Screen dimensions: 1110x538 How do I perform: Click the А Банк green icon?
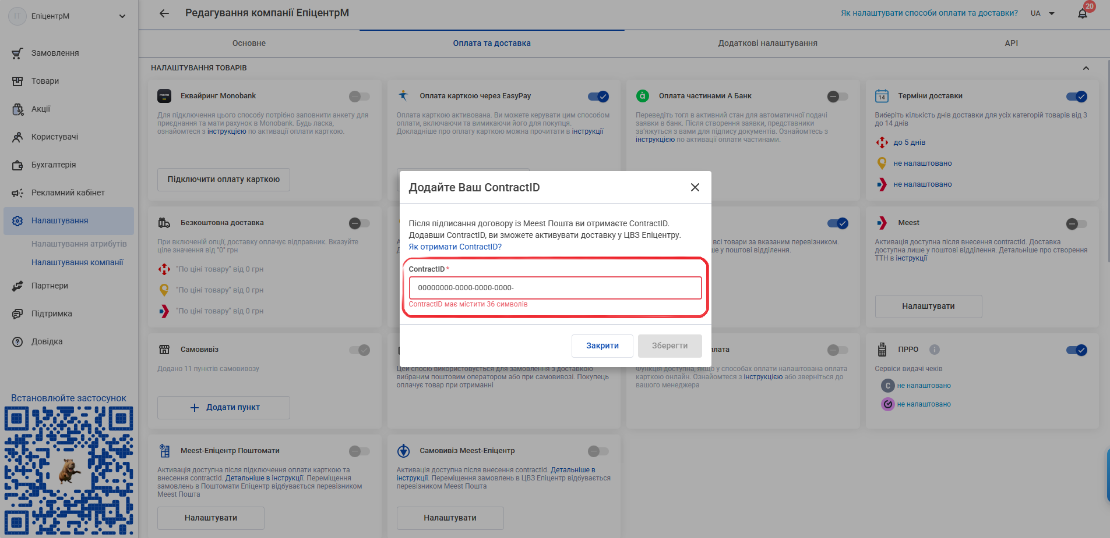[642, 96]
